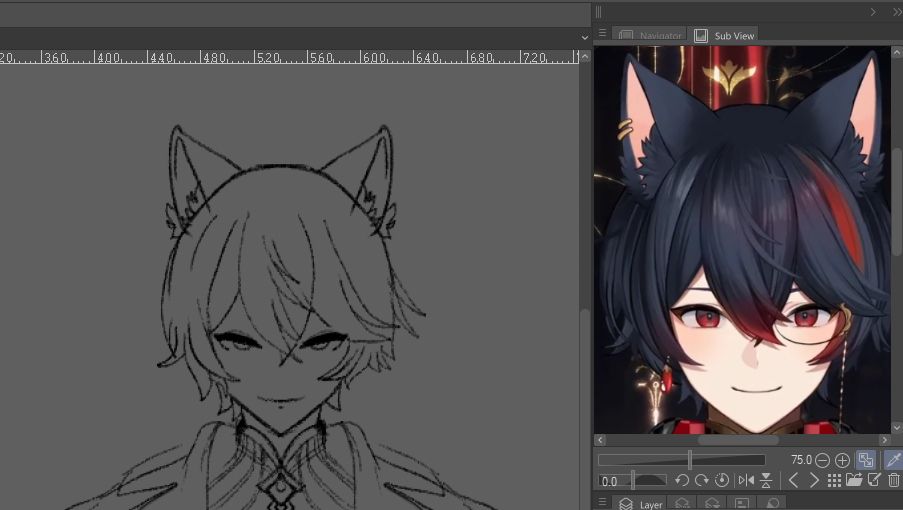Click the horizontal ruler at 520

(x=268, y=58)
